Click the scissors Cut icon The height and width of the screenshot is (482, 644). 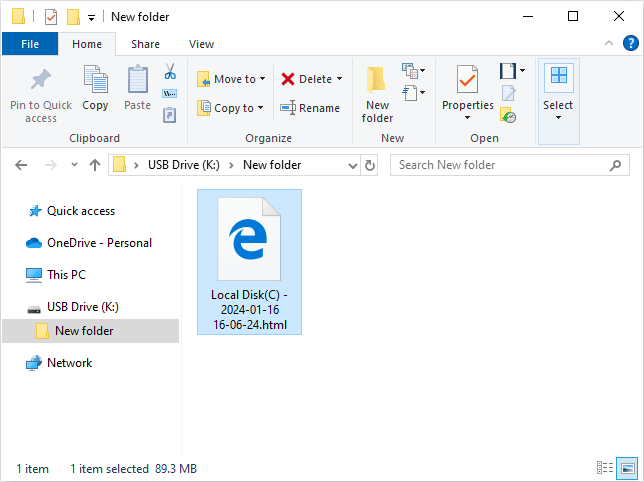coord(170,72)
